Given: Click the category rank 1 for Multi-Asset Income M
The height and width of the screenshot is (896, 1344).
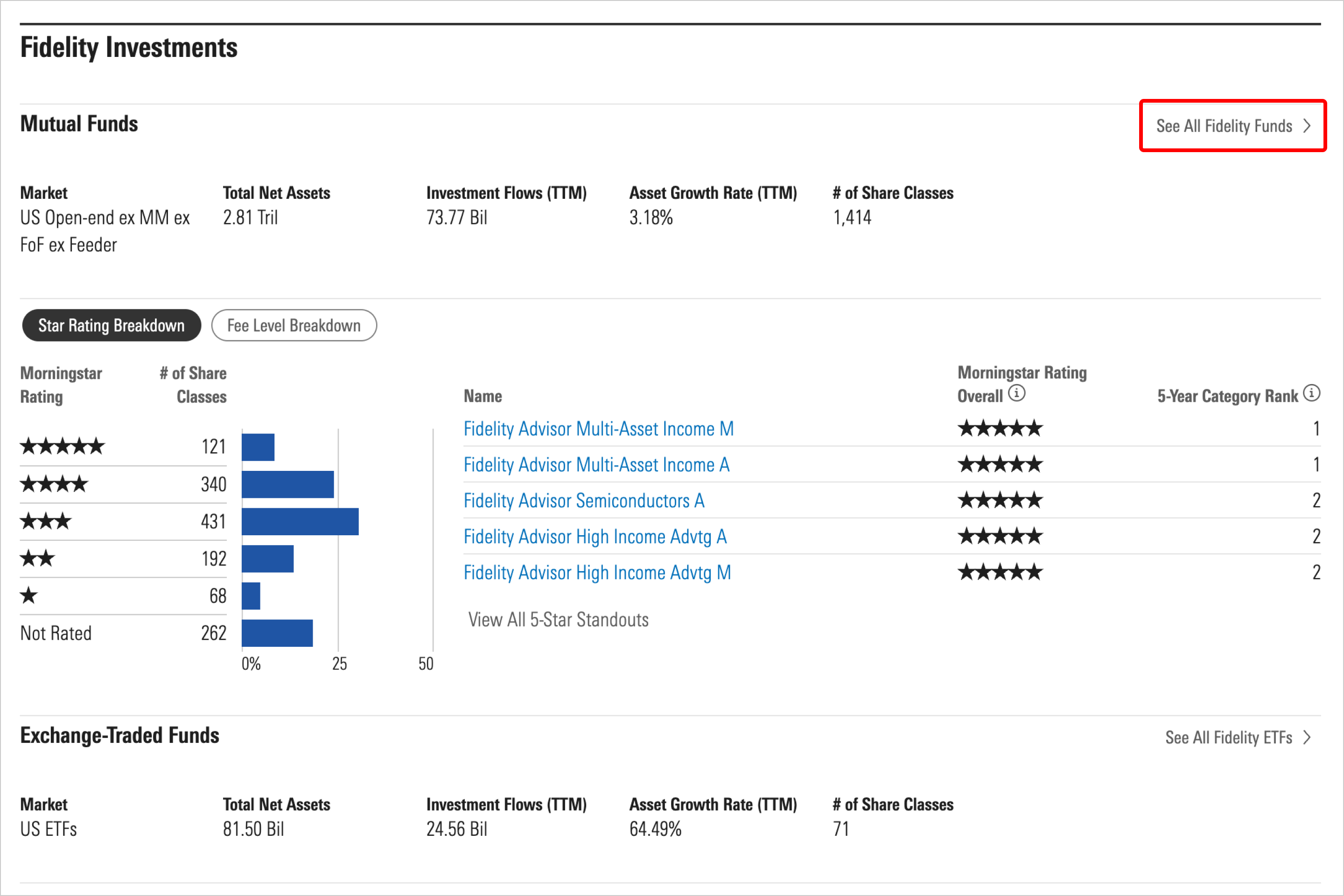Looking at the screenshot, I should point(1316,428).
